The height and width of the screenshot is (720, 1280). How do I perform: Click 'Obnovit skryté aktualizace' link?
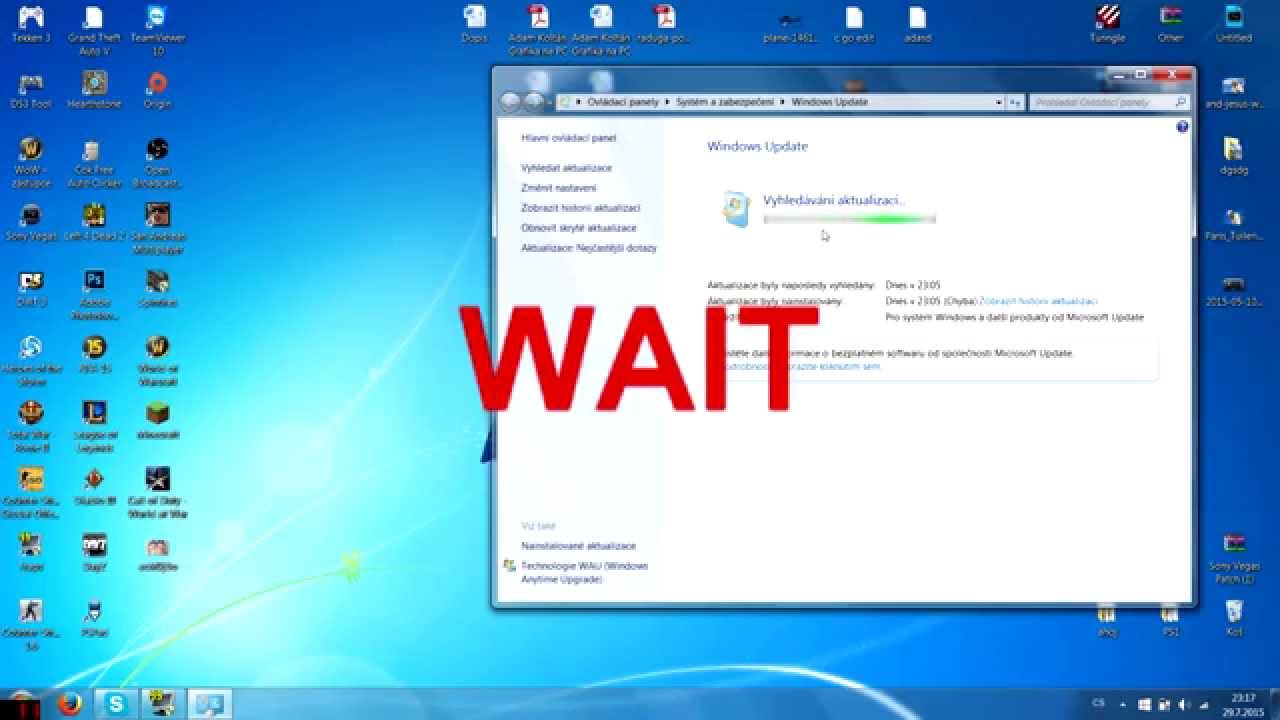579,228
